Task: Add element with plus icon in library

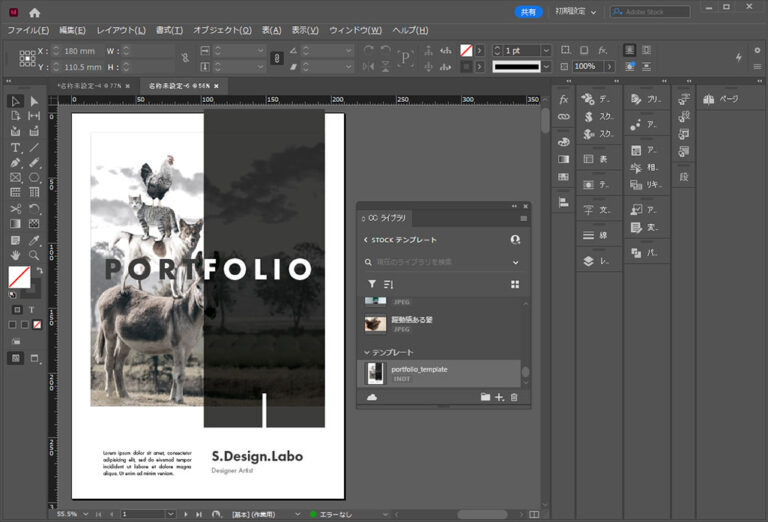Action: coord(499,397)
